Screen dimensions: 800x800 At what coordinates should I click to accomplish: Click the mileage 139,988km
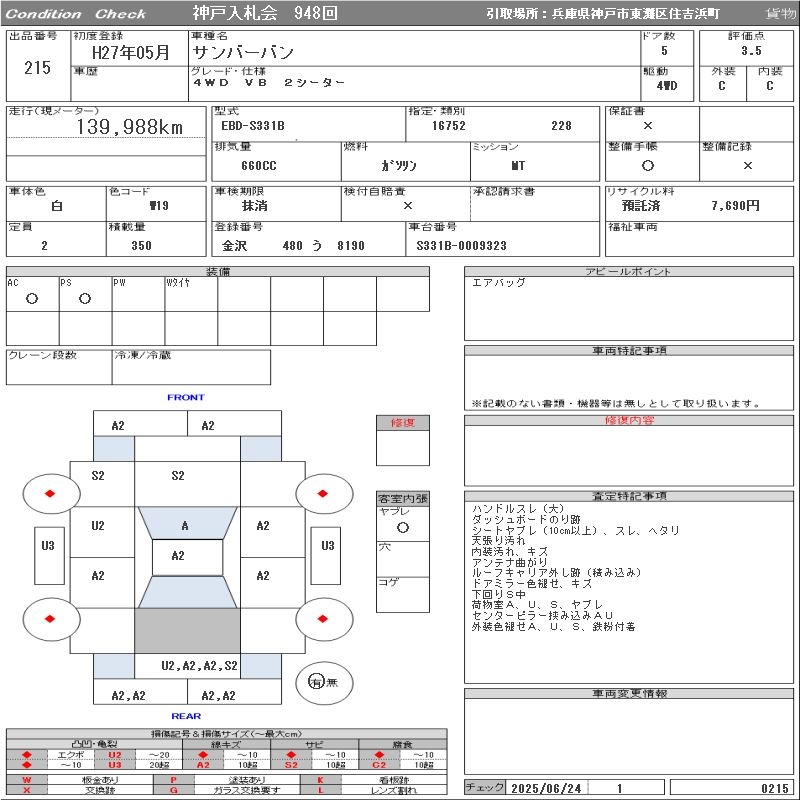(x=130, y=127)
